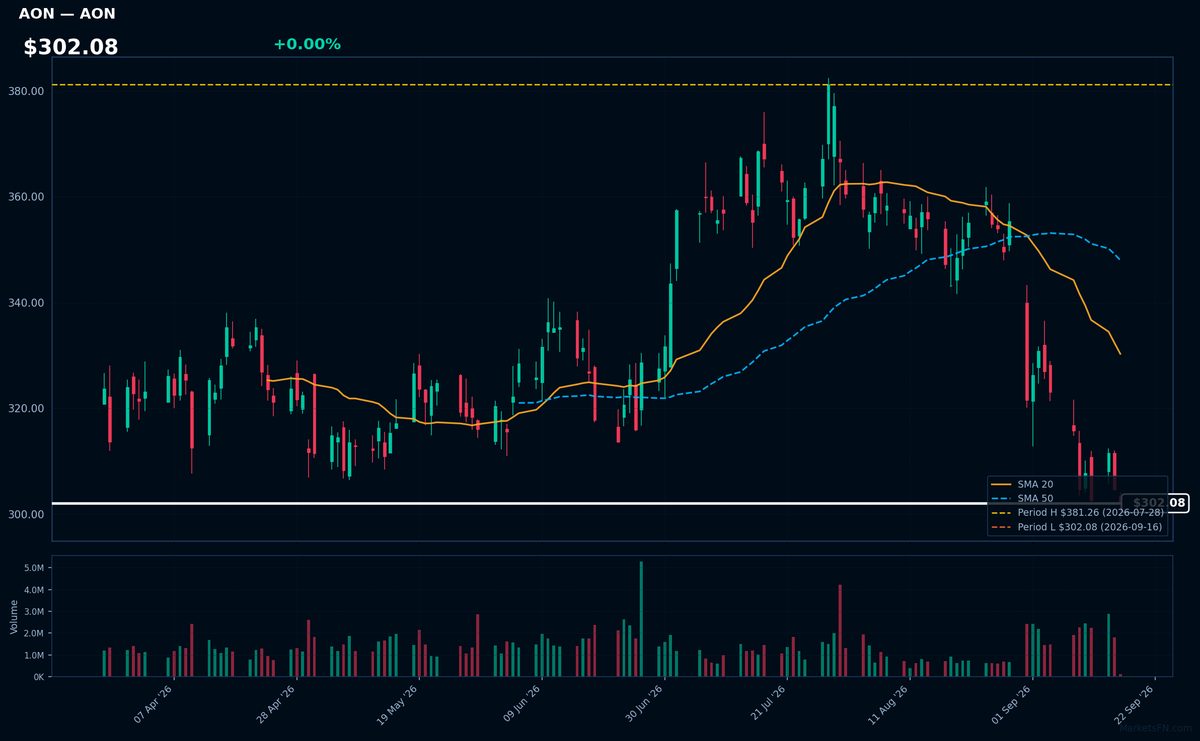The width and height of the screenshot is (1200, 741).
Task: Select the Period H $381.26 legend entry
Action: point(1077,512)
